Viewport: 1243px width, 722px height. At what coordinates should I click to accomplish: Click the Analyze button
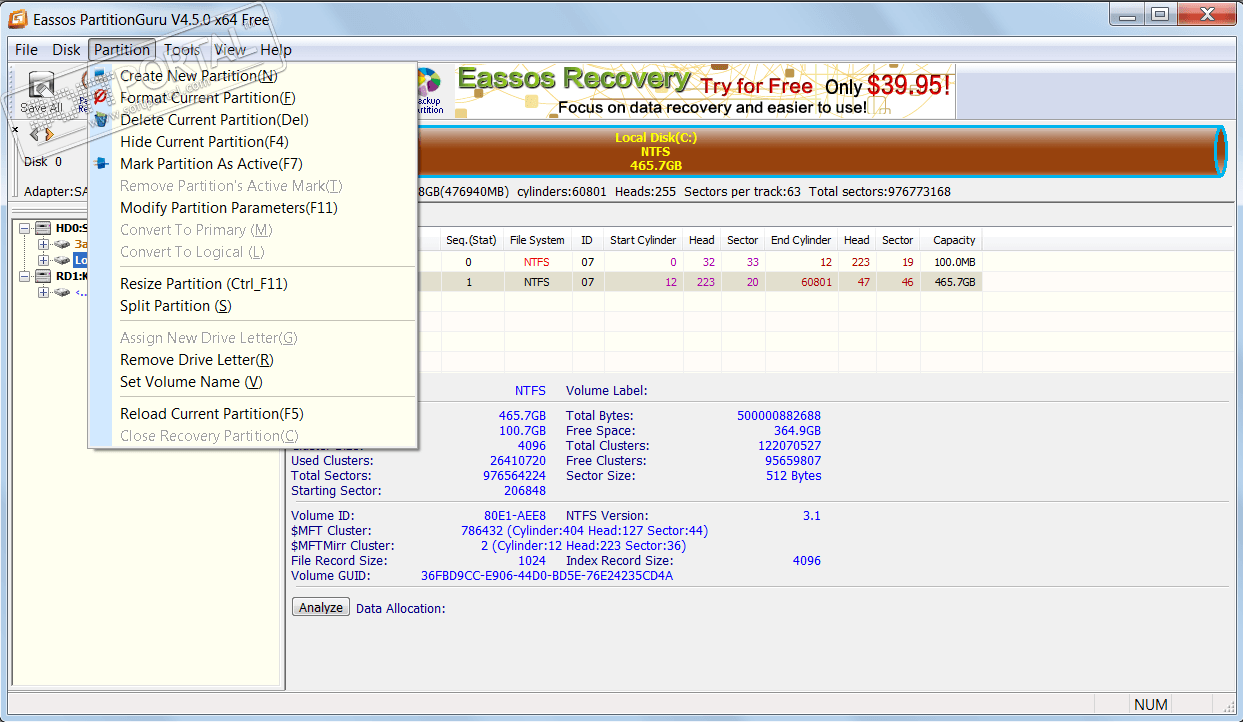point(321,607)
